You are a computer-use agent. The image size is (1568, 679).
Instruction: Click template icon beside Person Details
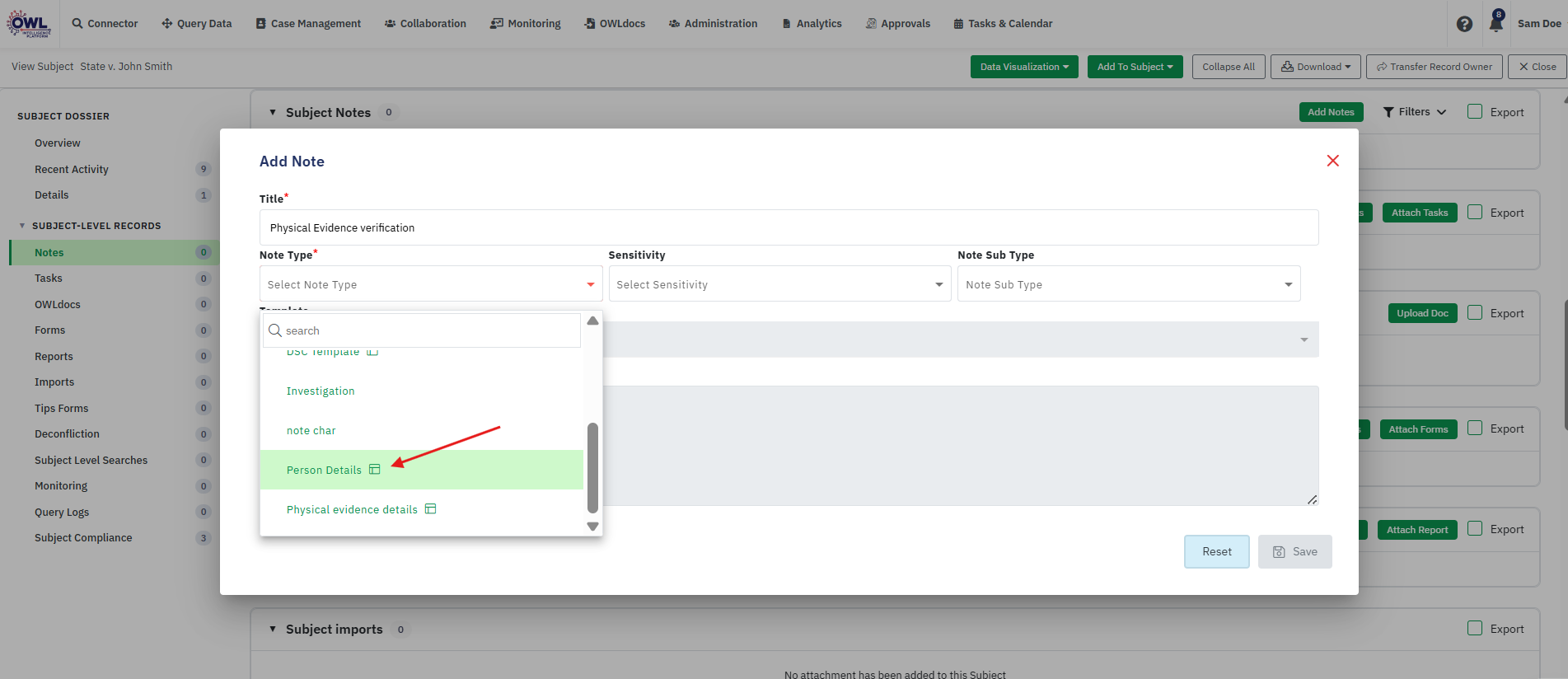pyautogui.click(x=375, y=469)
